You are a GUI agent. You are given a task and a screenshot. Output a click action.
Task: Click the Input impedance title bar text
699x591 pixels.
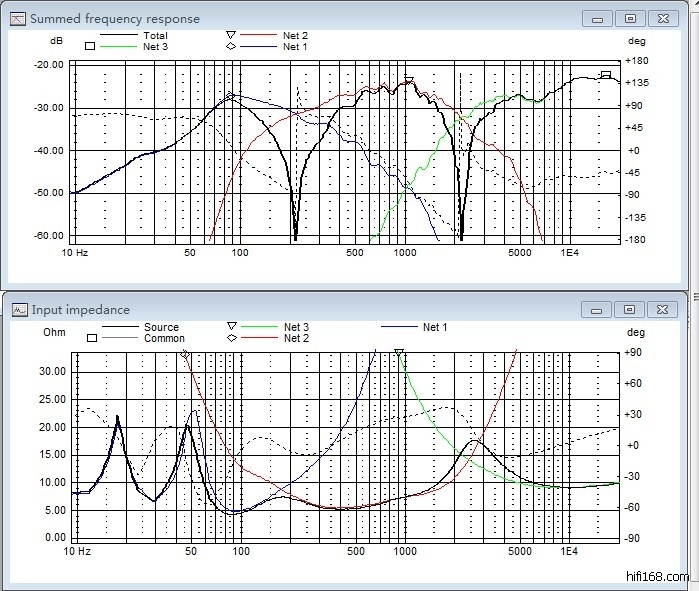pos(66,310)
